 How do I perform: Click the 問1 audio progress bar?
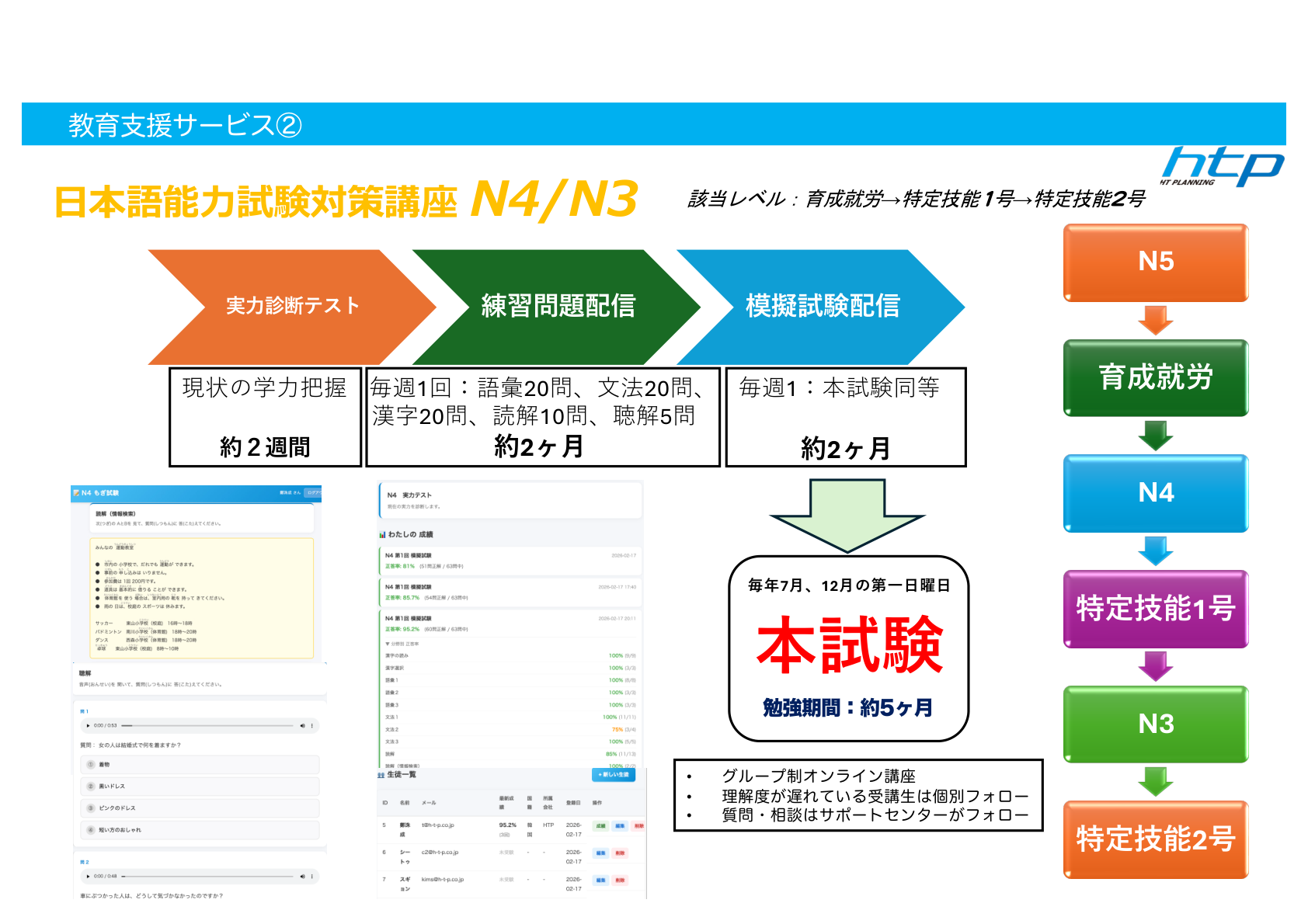tap(210, 726)
